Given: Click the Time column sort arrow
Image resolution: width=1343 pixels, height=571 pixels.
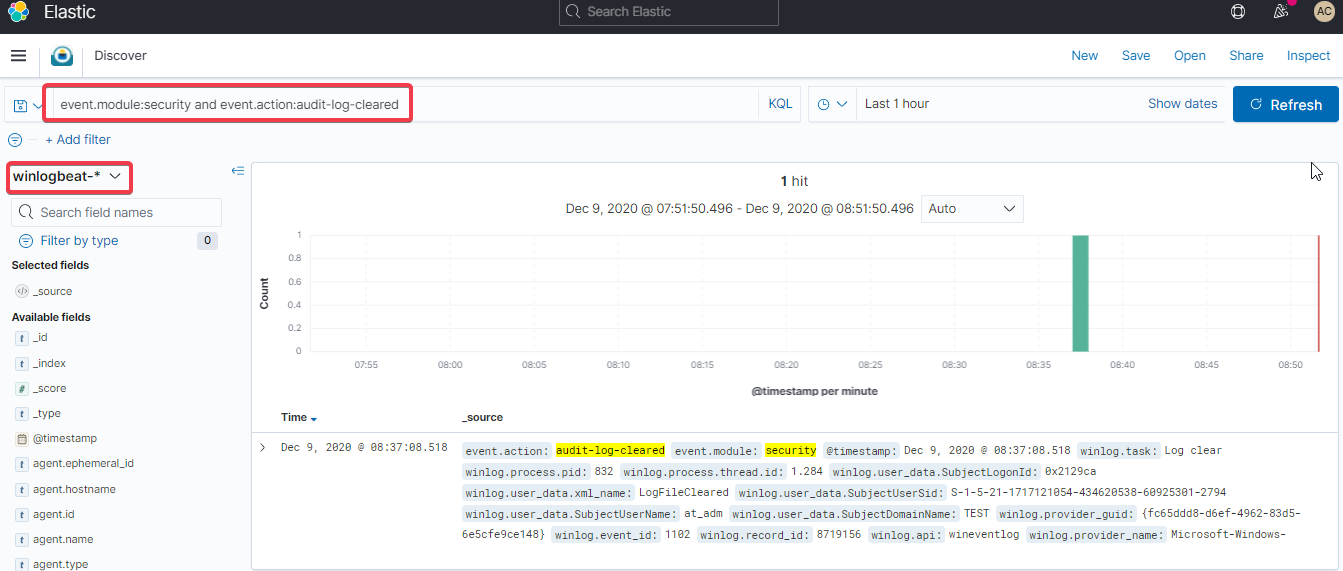Looking at the screenshot, I should (314, 419).
